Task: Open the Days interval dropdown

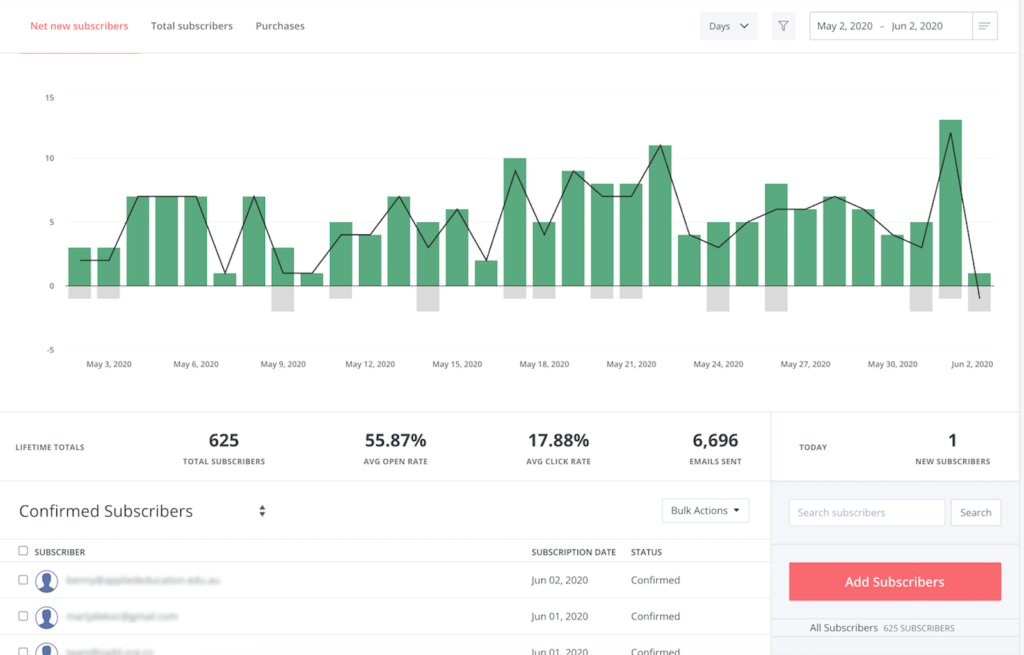Action: (x=729, y=26)
